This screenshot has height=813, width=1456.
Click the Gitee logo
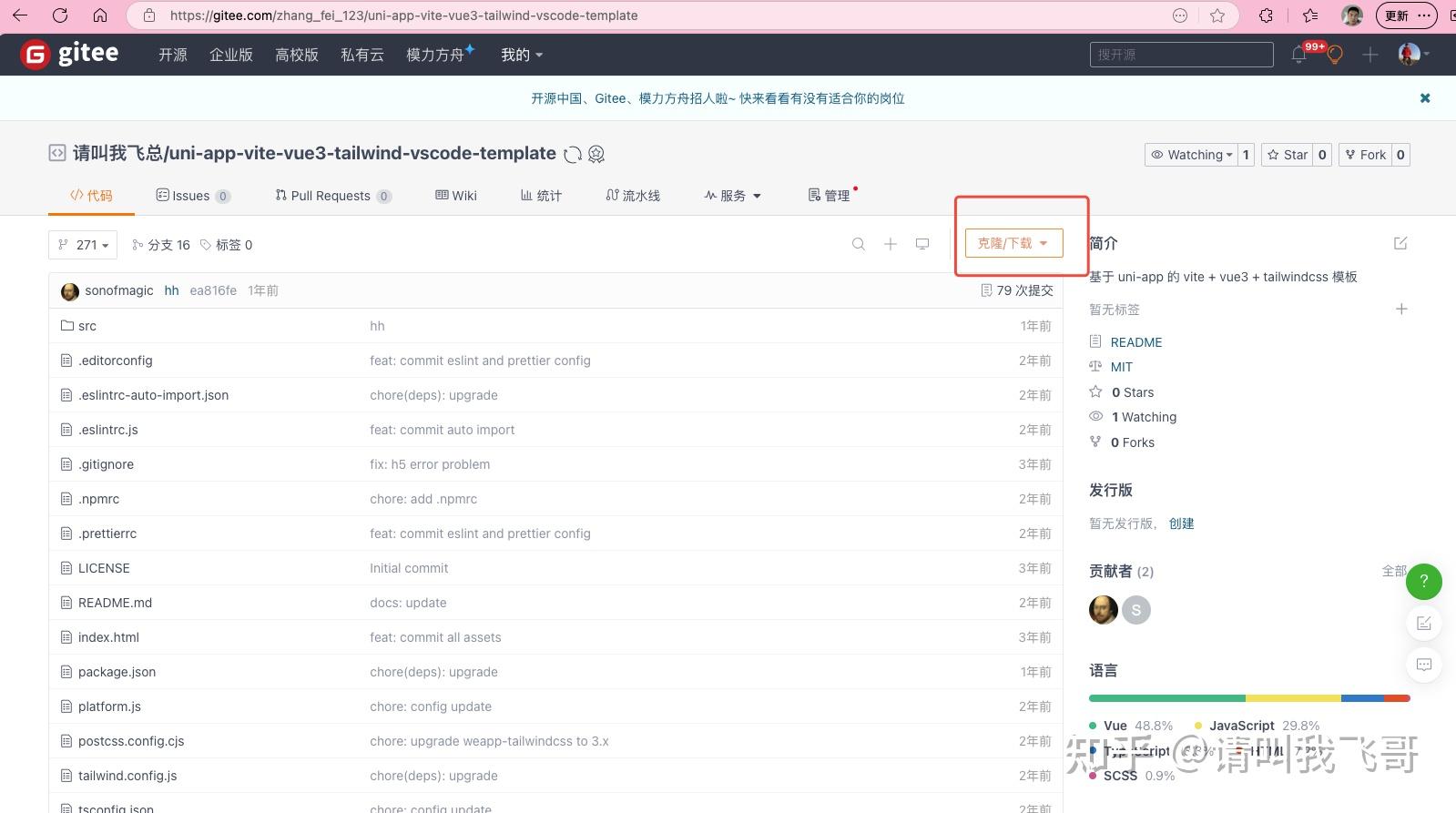pyautogui.click(x=70, y=55)
